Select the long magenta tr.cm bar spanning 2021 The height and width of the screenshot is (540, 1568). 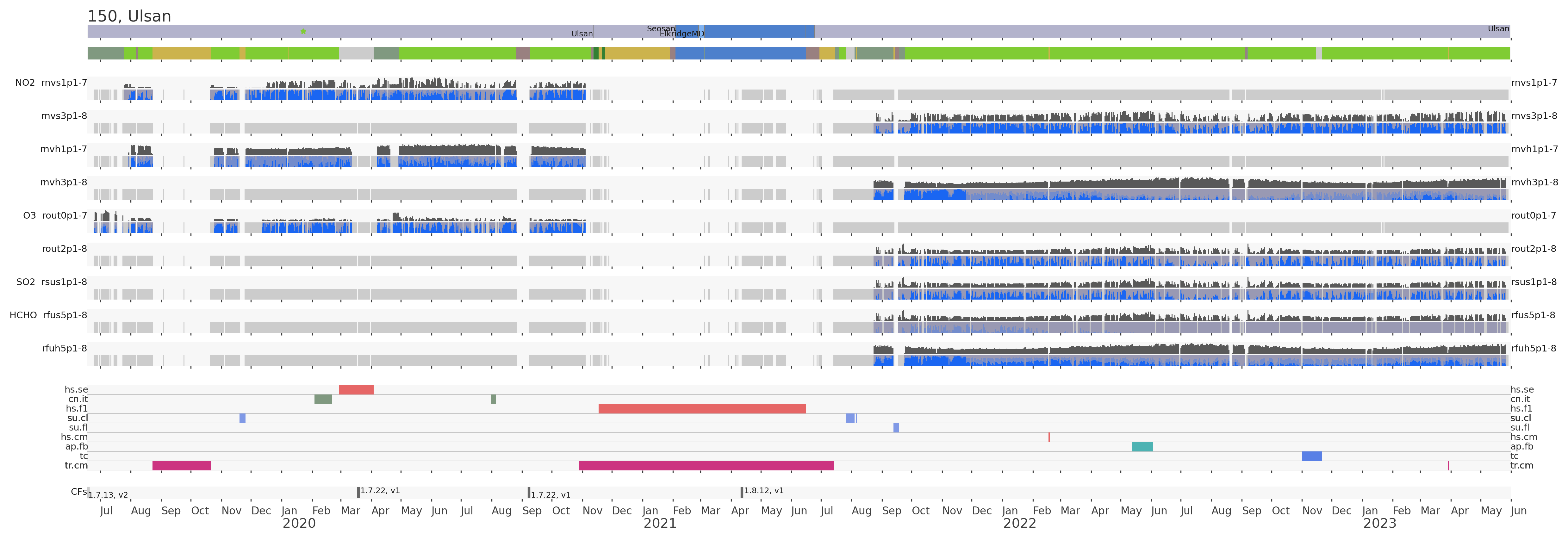[x=706, y=466]
